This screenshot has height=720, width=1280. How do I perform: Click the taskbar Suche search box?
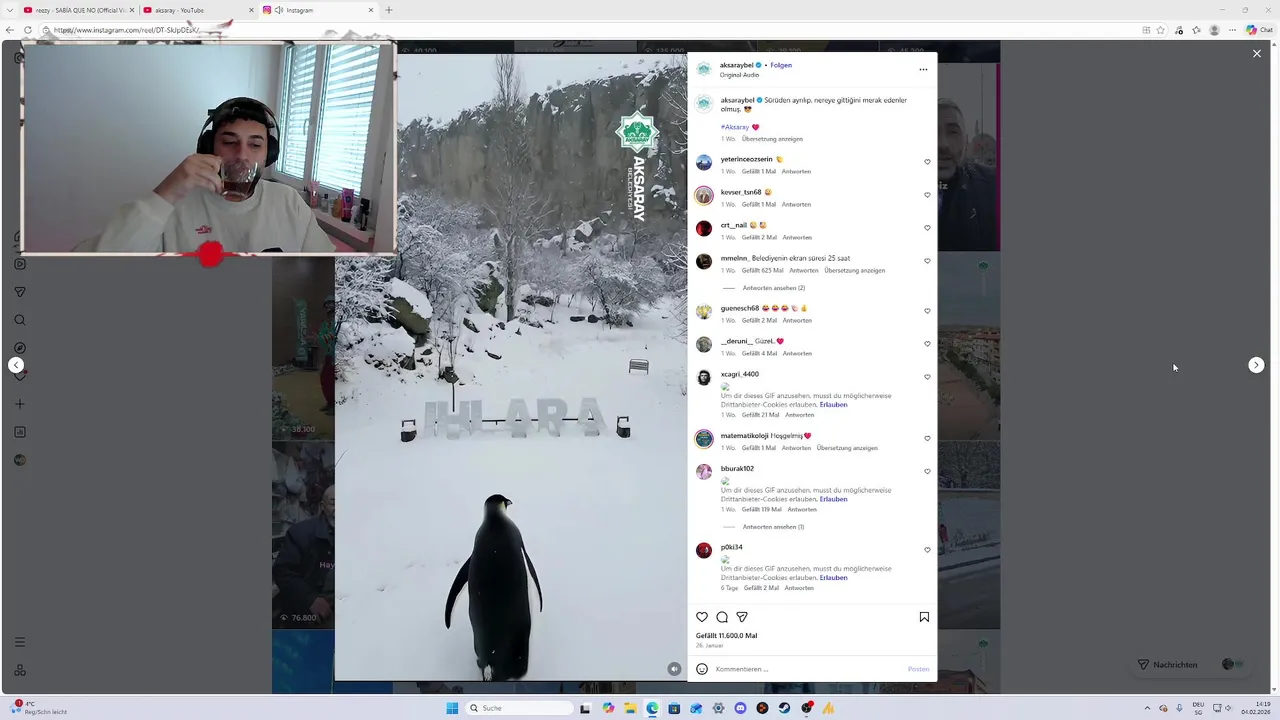point(520,708)
